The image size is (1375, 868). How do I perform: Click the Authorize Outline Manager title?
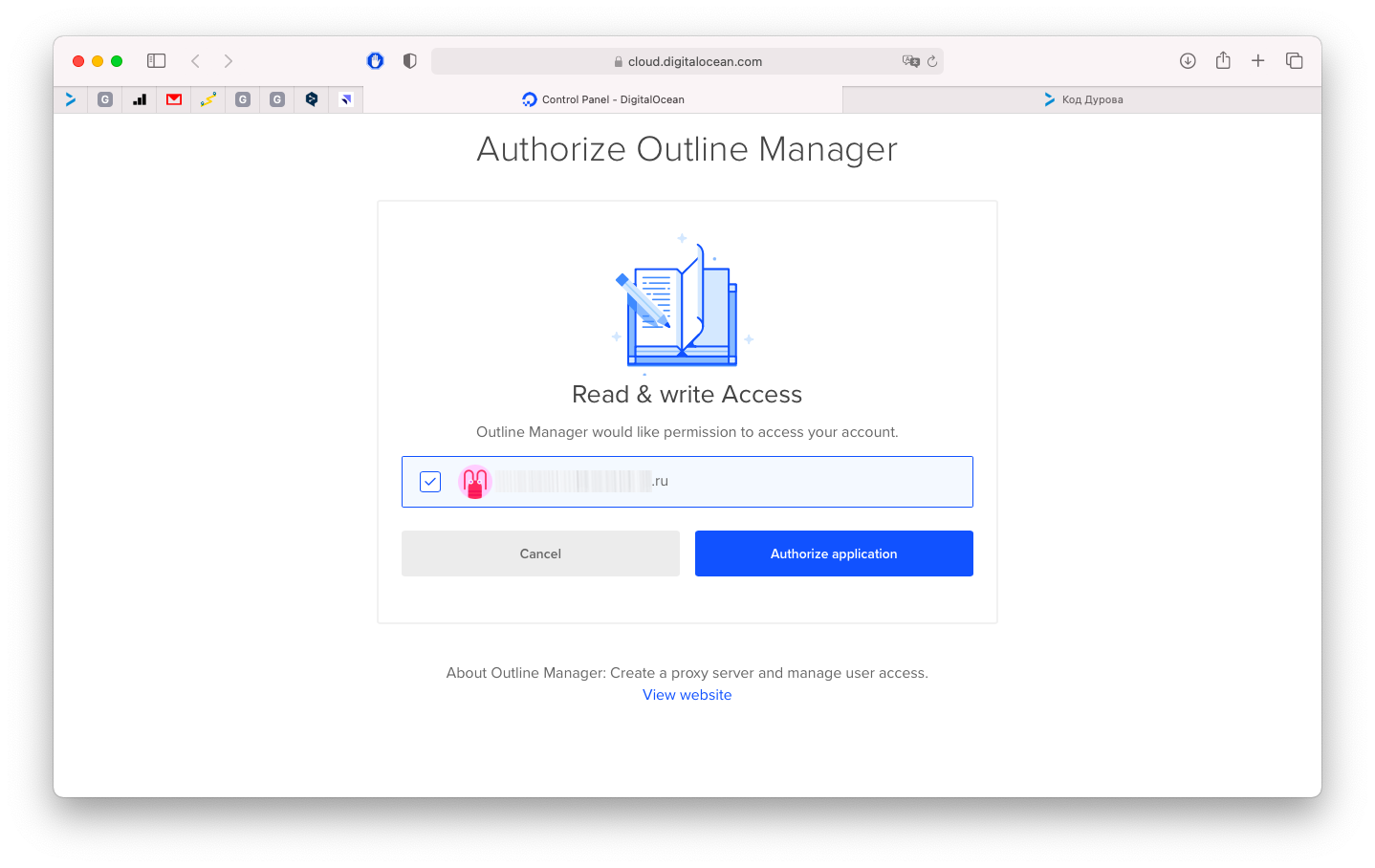point(687,149)
